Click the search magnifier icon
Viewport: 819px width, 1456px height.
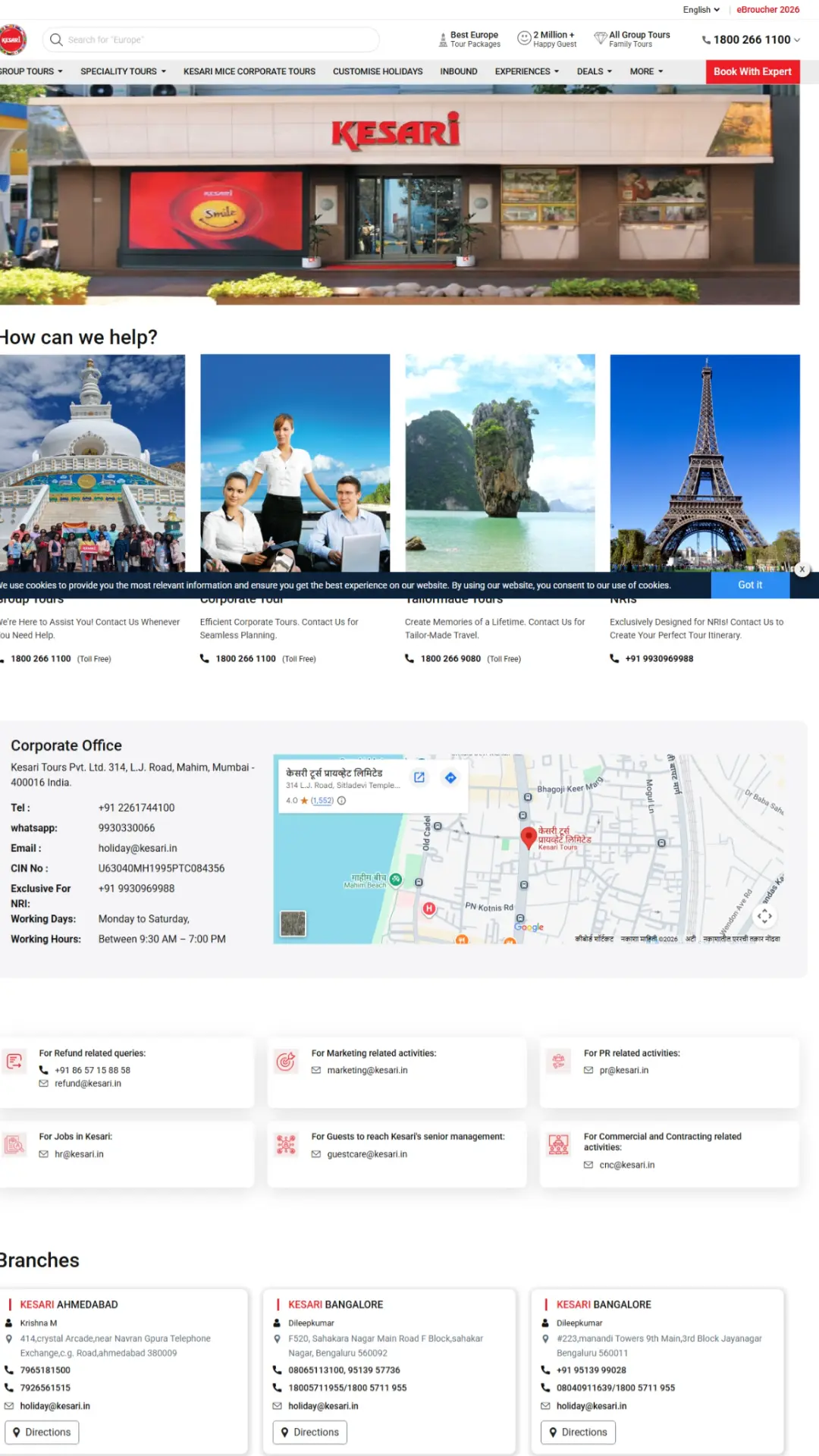[x=56, y=39]
